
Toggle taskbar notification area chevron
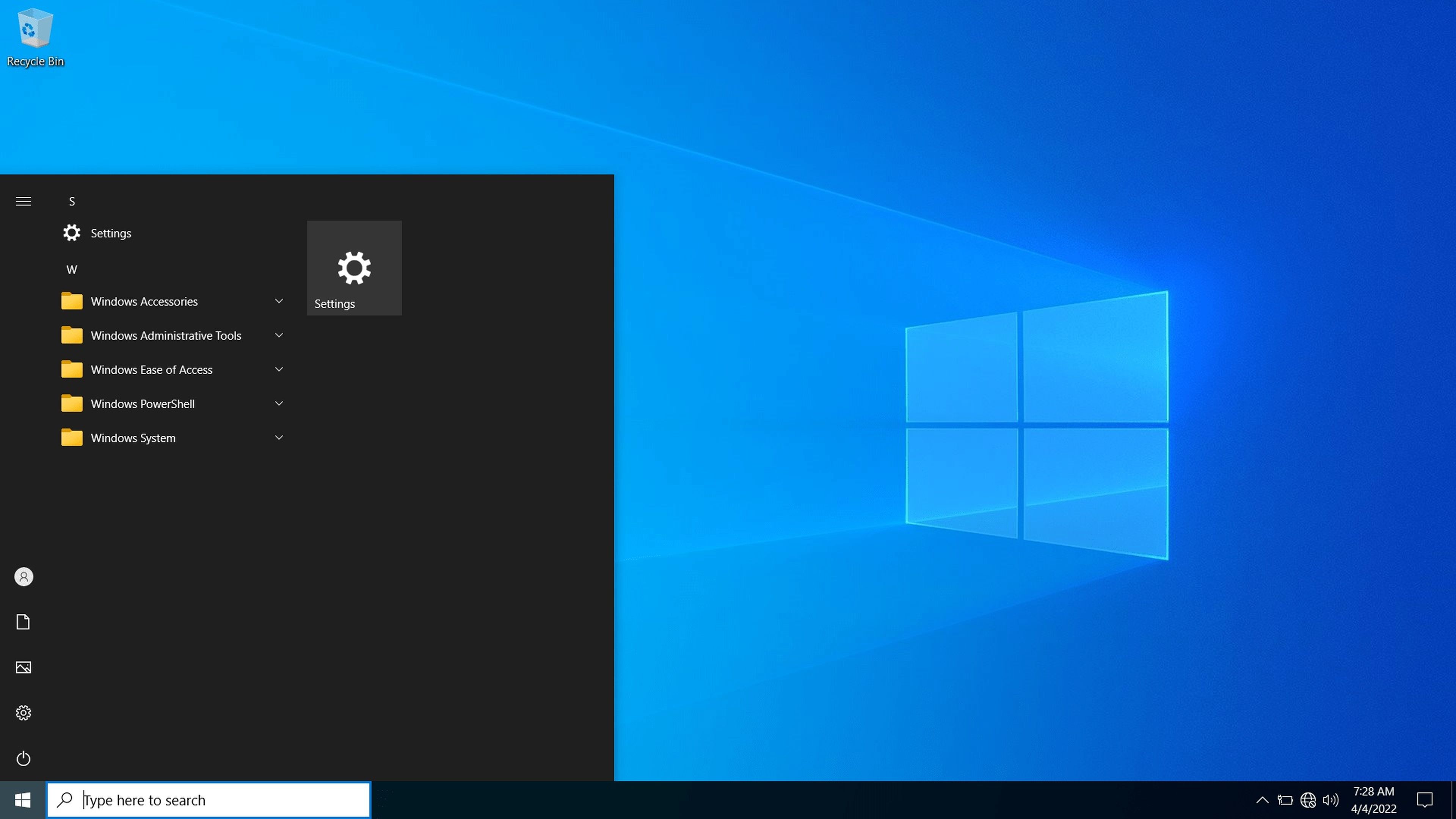1262,799
